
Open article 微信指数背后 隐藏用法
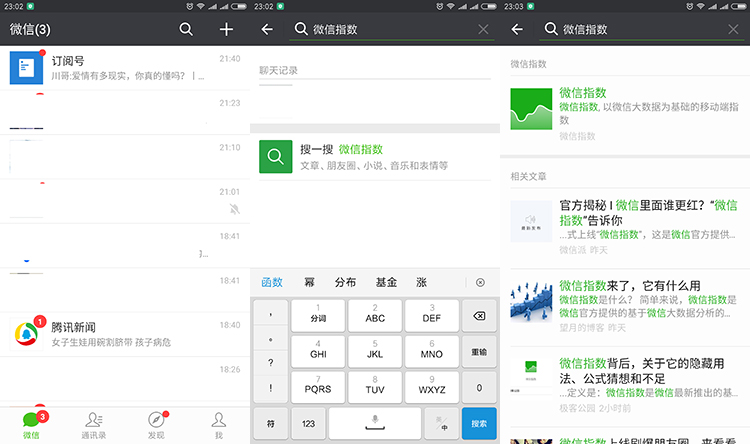click(x=625, y=386)
